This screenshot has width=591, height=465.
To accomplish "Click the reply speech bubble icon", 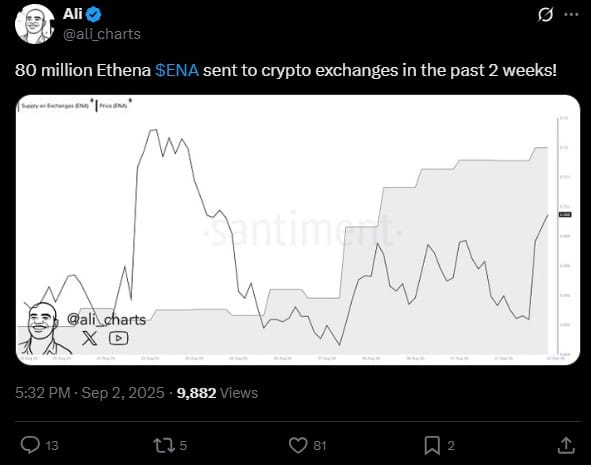I will tap(30, 445).
